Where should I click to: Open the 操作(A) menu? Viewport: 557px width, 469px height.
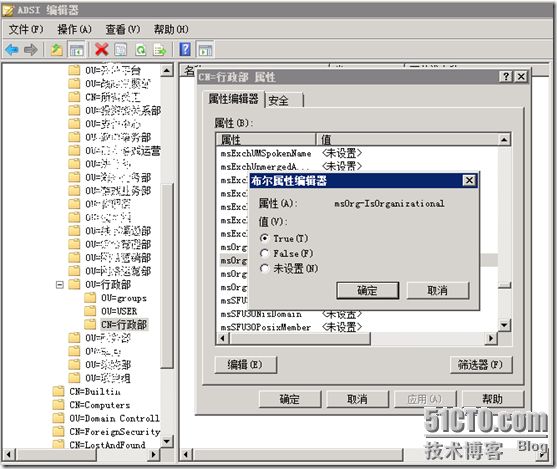(75, 29)
